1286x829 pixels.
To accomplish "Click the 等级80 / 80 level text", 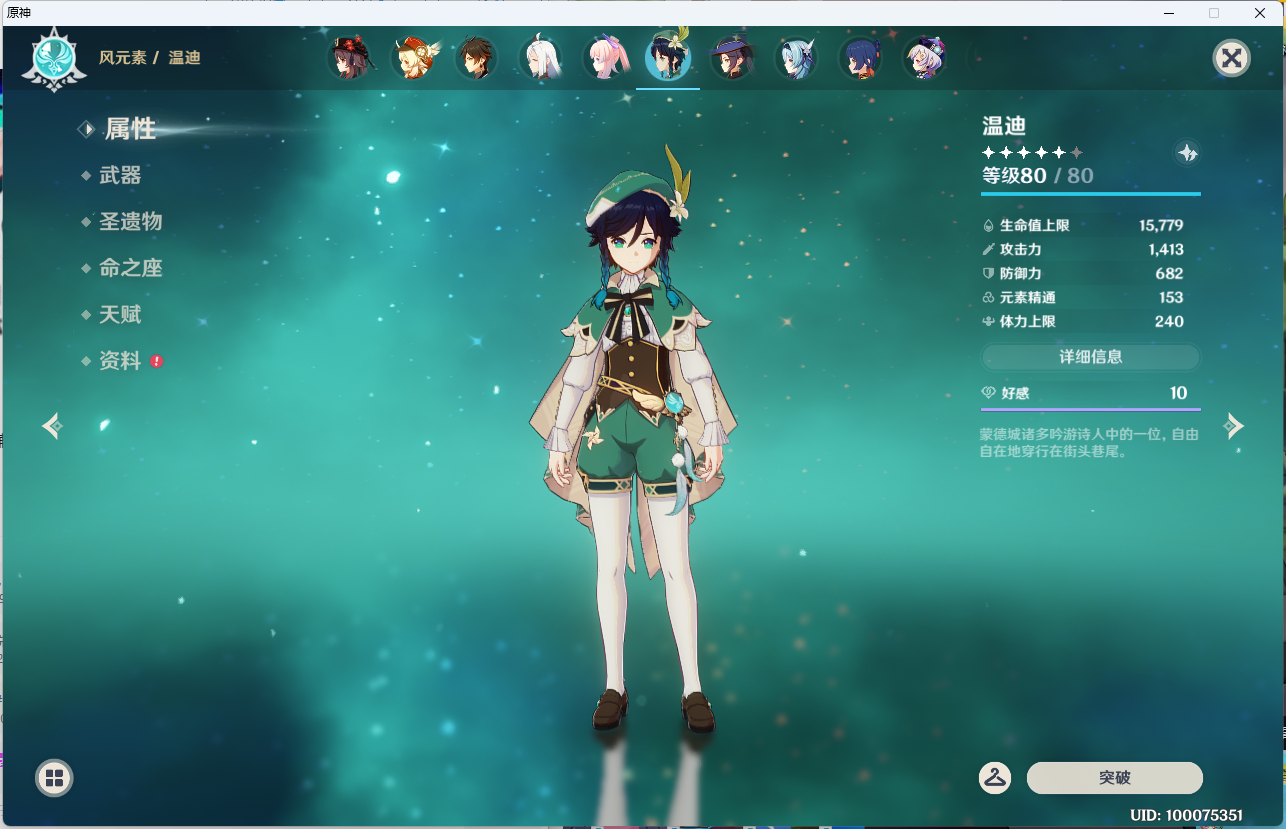I will [1037, 176].
